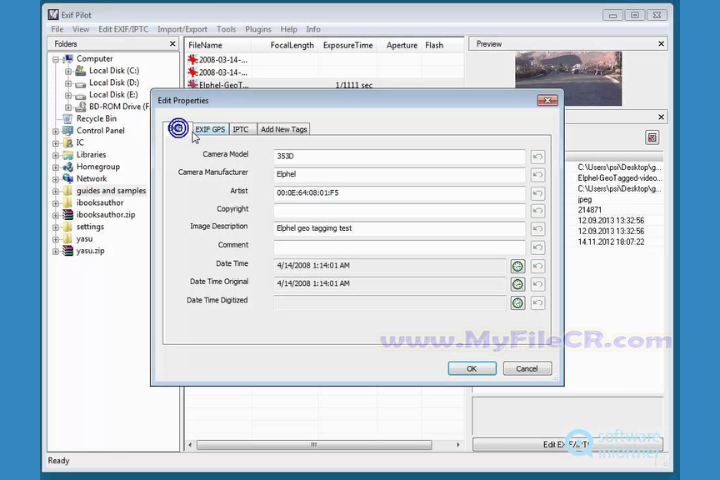
Task: Revert the Image Description field value
Action: point(538,229)
